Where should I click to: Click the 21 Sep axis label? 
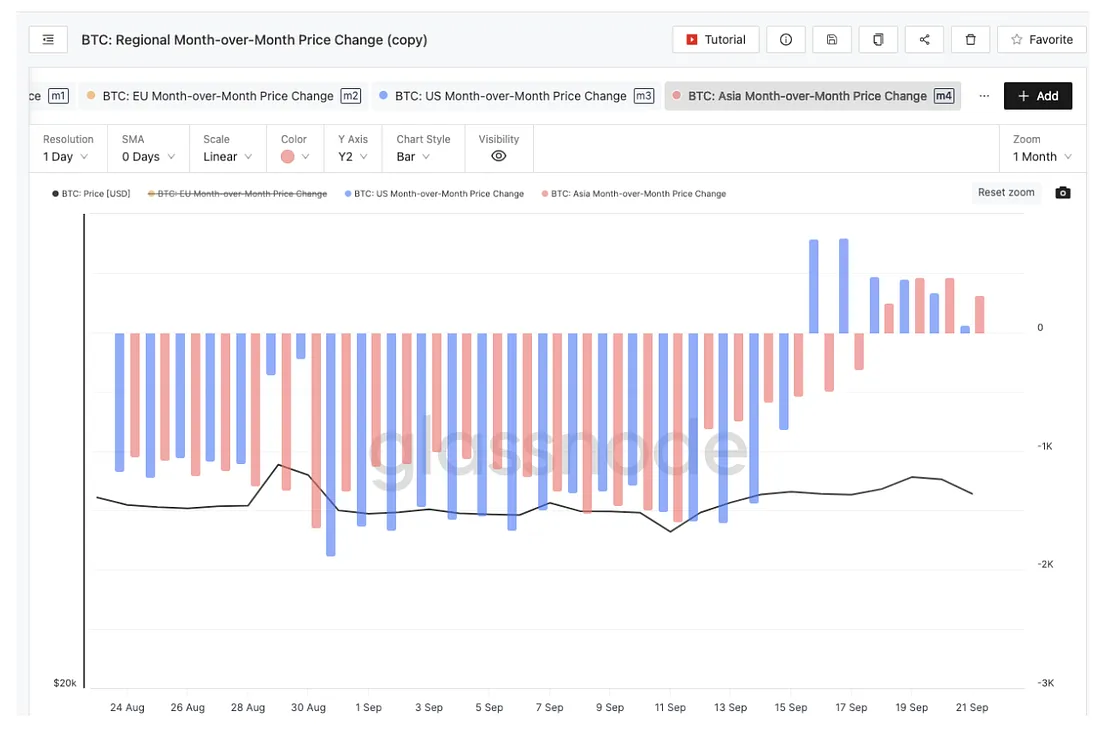point(972,707)
